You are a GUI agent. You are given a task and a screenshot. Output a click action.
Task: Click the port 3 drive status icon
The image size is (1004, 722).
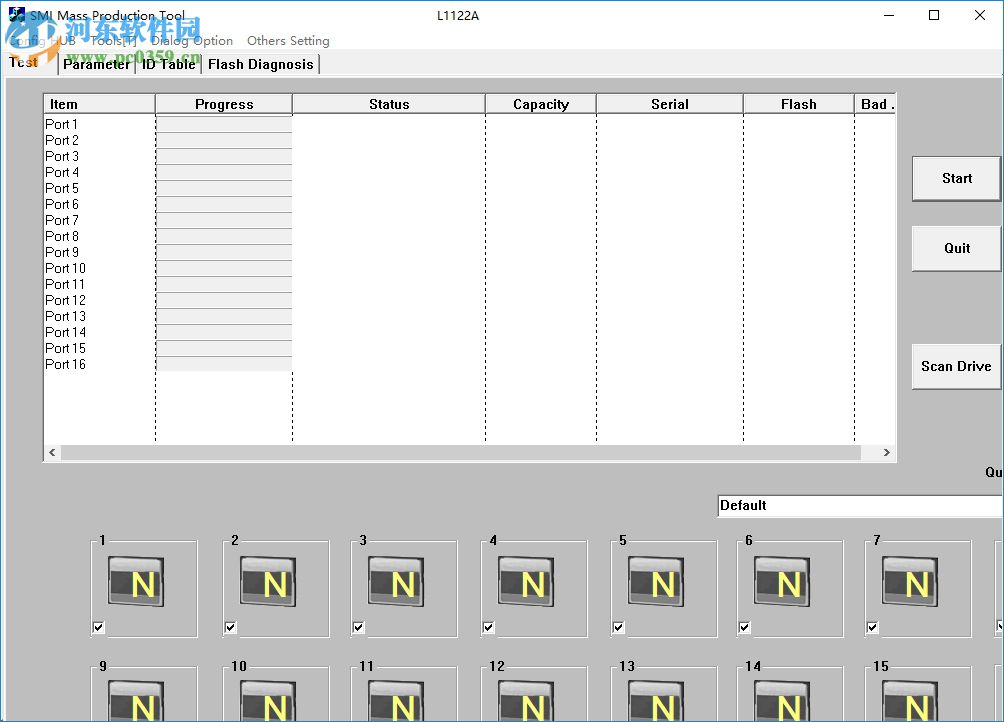pyautogui.click(x=396, y=581)
